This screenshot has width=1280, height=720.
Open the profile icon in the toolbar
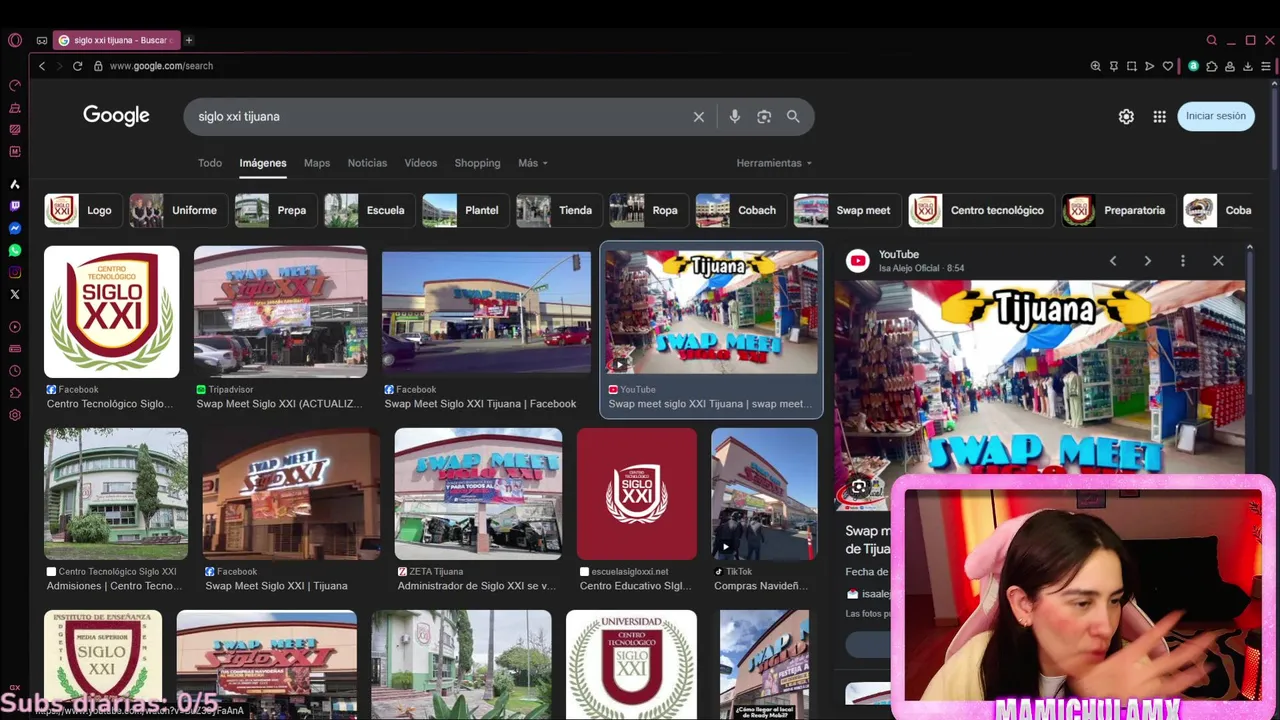pyautogui.click(x=1229, y=66)
